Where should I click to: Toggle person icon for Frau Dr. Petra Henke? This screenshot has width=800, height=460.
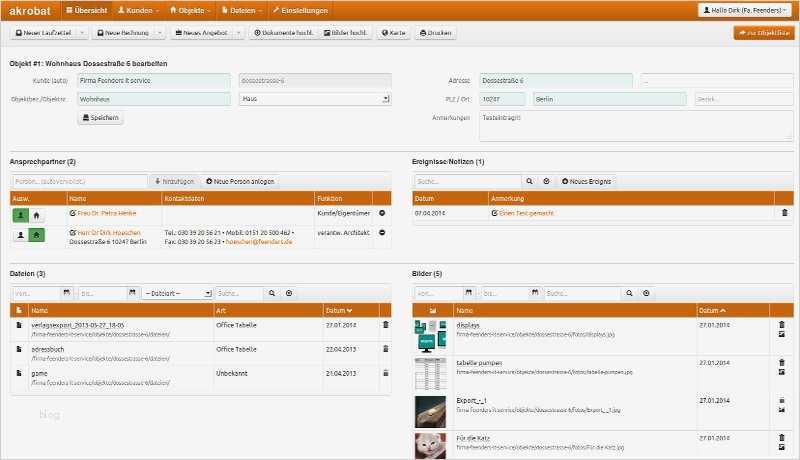coord(20,215)
